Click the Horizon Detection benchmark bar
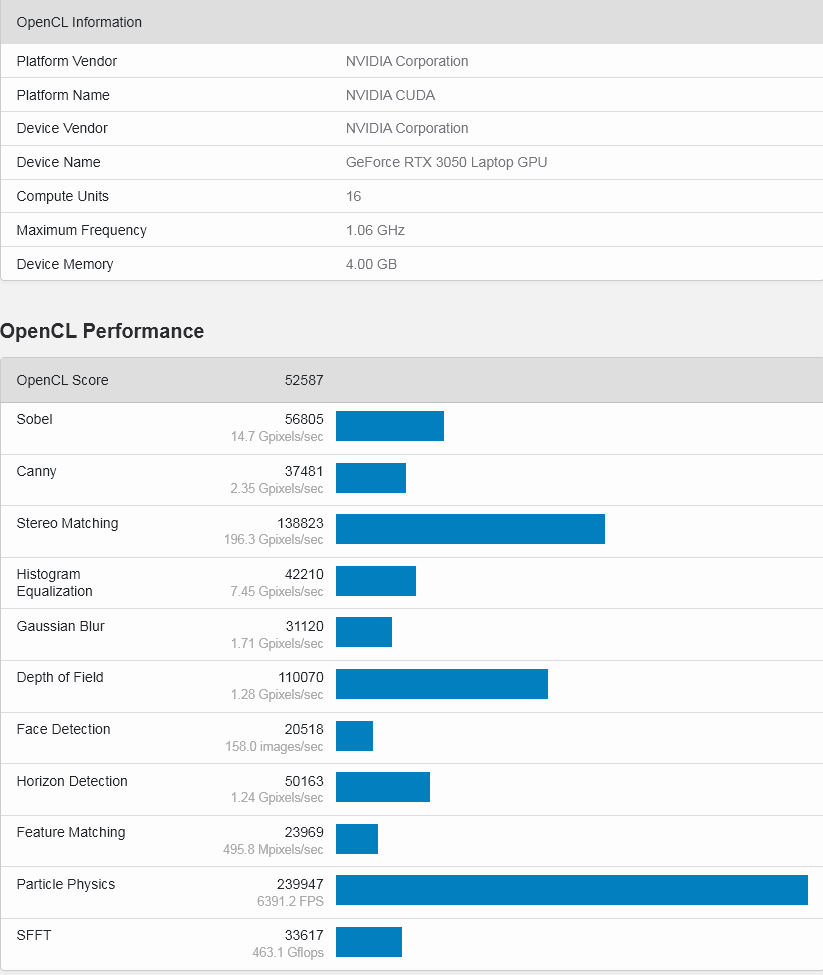The width and height of the screenshot is (823, 975). pos(382,787)
